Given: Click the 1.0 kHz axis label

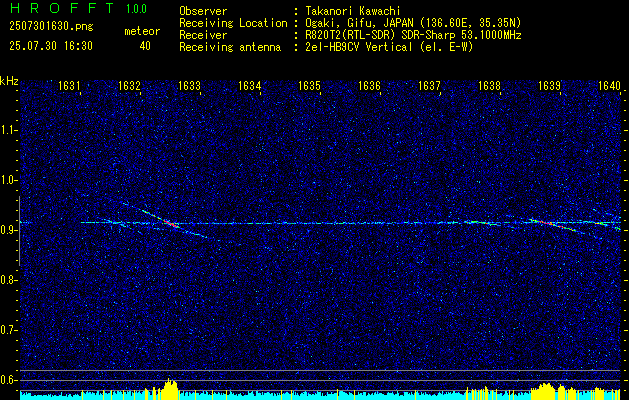Looking at the screenshot, I should (7, 180).
